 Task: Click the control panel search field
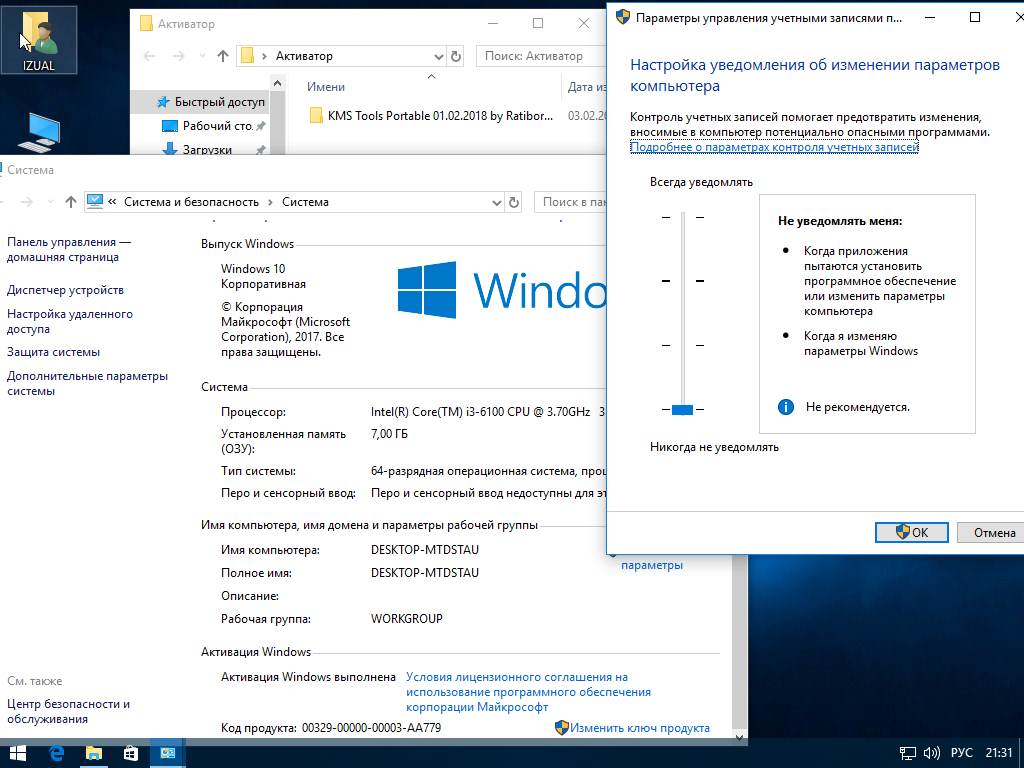click(571, 202)
